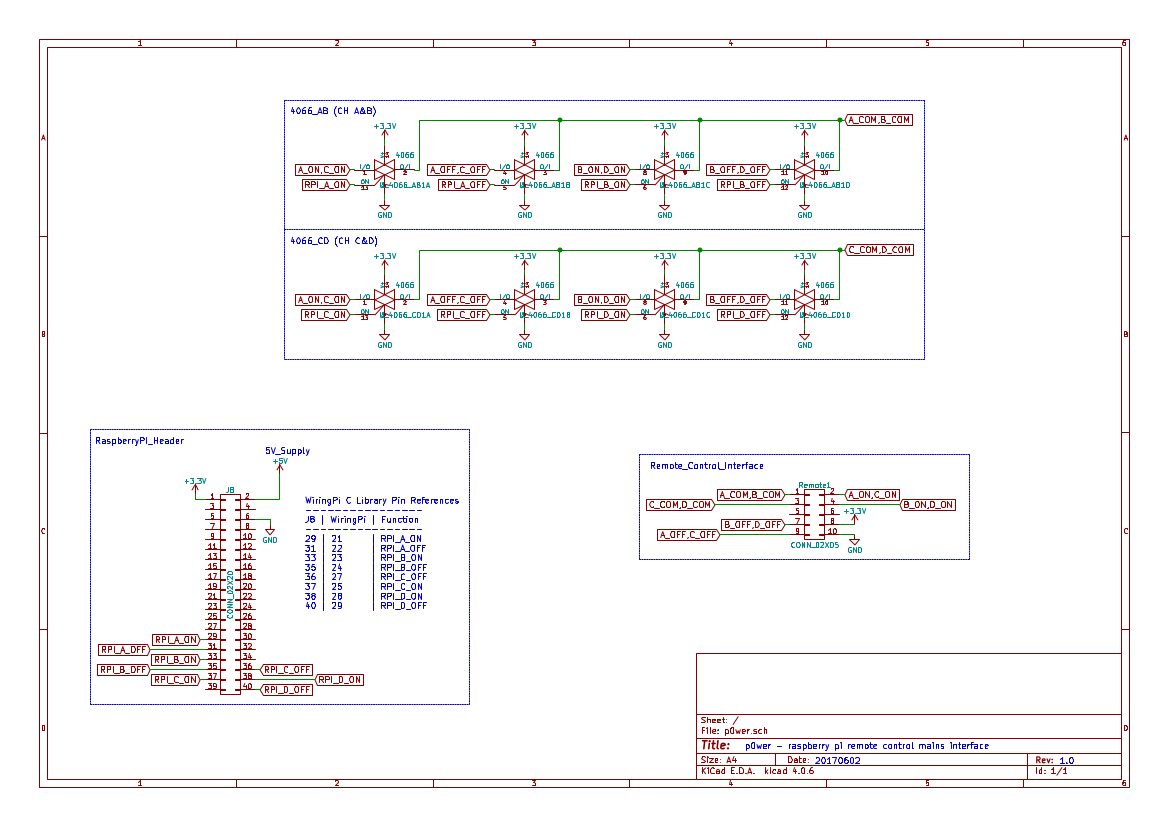Select the Remote1 CONN_02X05 connector body
The width and height of the screenshot is (1169, 826).
click(x=814, y=514)
